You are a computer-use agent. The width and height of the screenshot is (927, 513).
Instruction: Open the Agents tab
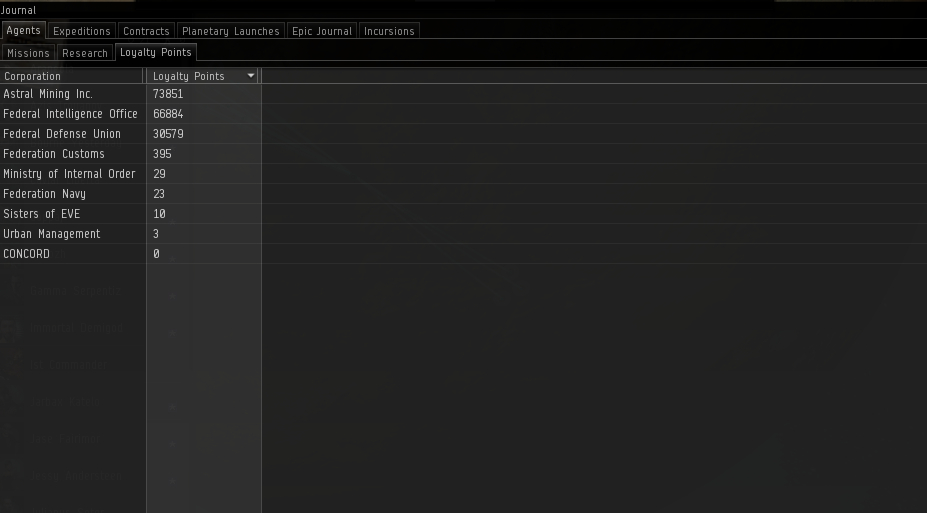[x=23, y=31]
